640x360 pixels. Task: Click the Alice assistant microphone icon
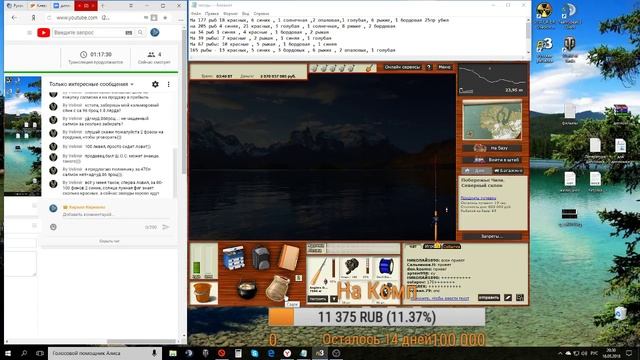(154, 353)
